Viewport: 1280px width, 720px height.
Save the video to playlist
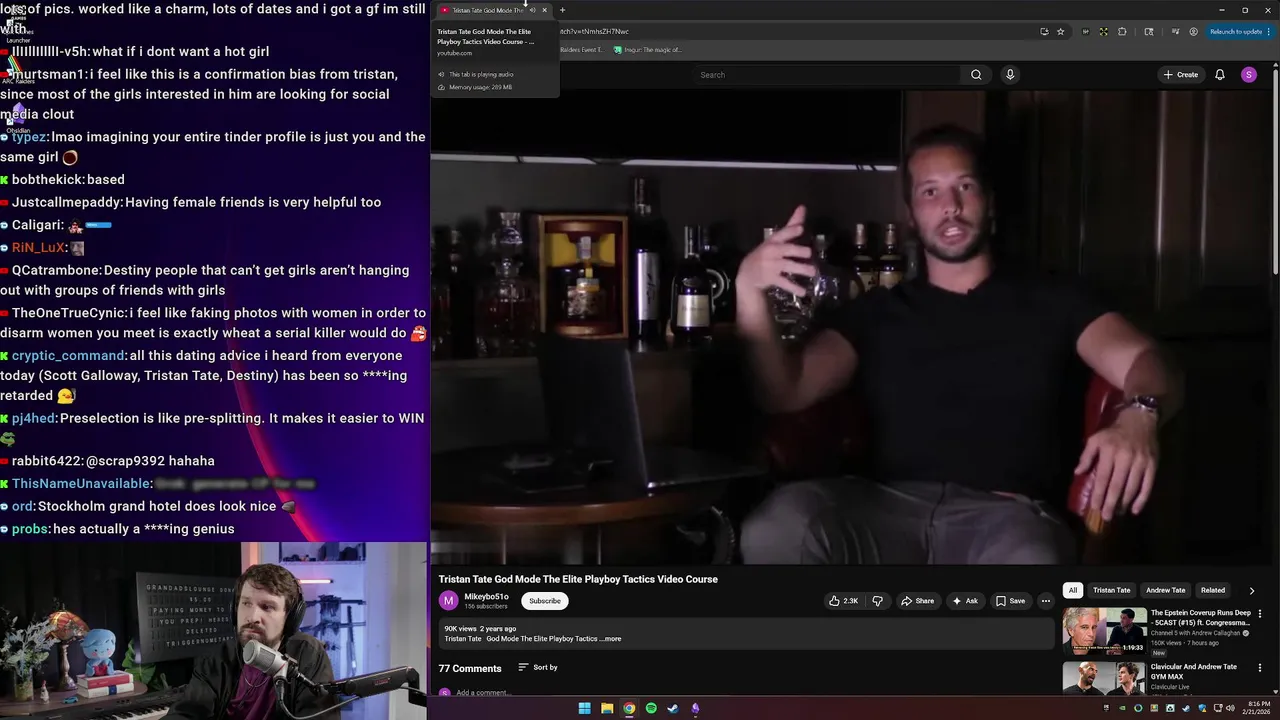[1010, 601]
